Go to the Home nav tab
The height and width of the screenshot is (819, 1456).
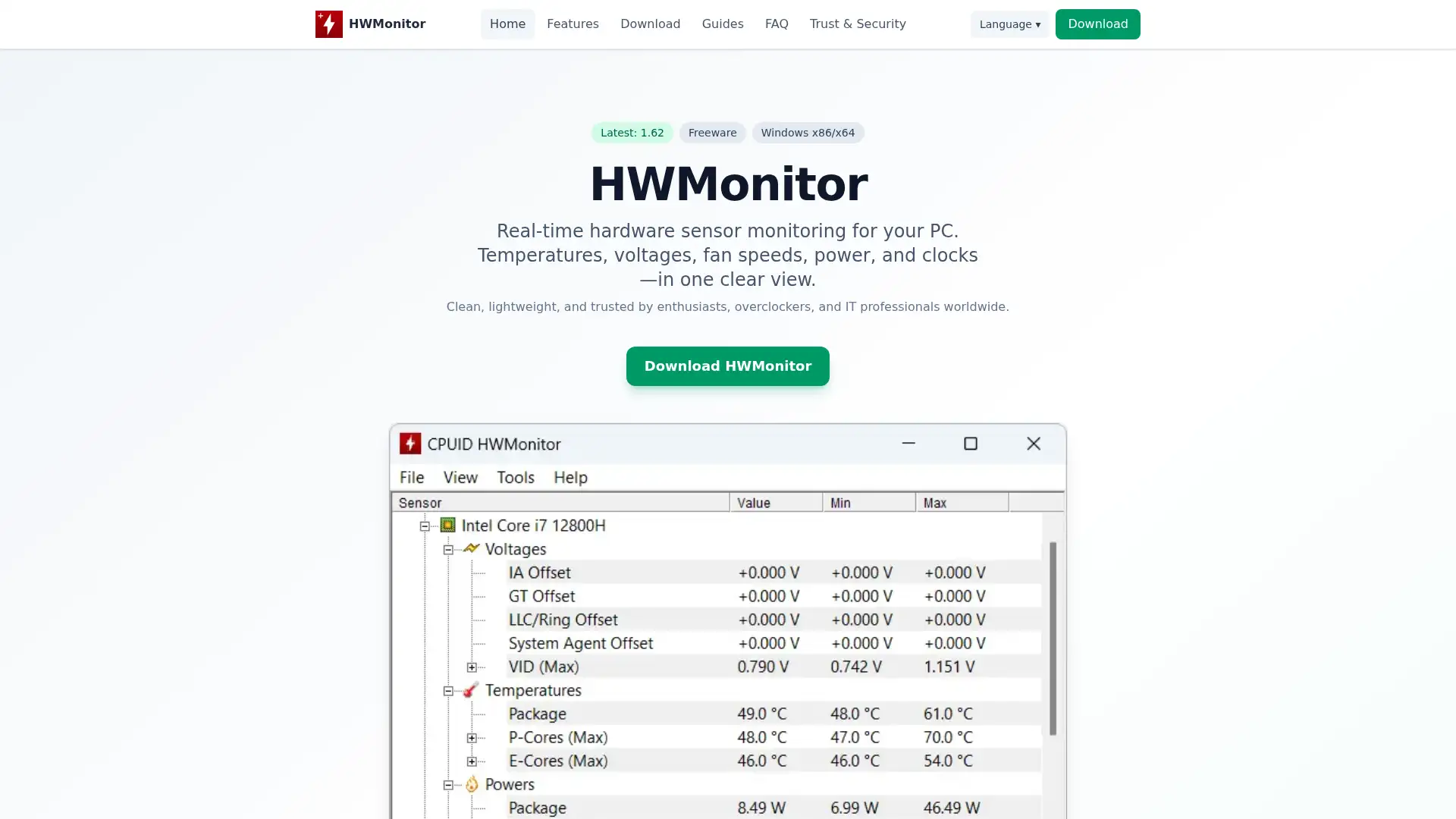507,24
